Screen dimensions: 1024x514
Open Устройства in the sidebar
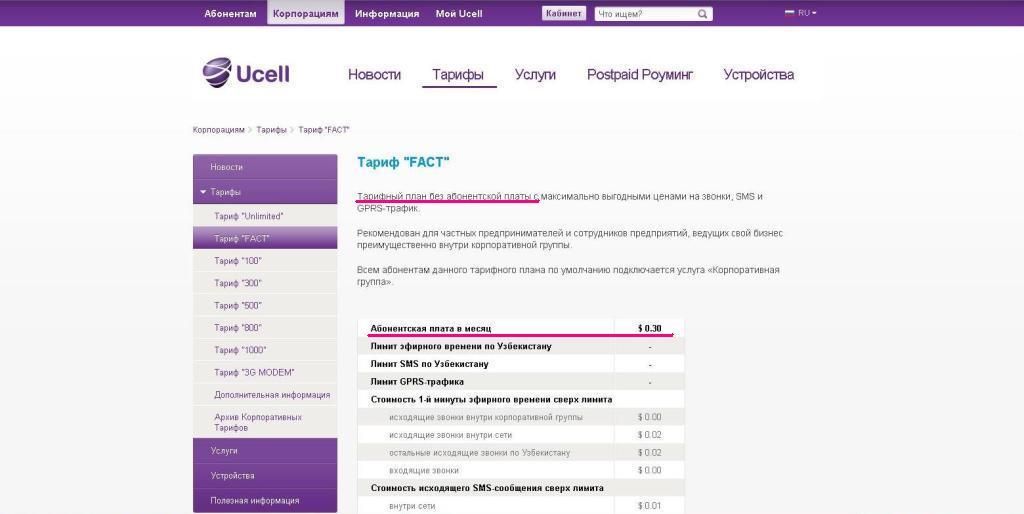click(x=265, y=475)
